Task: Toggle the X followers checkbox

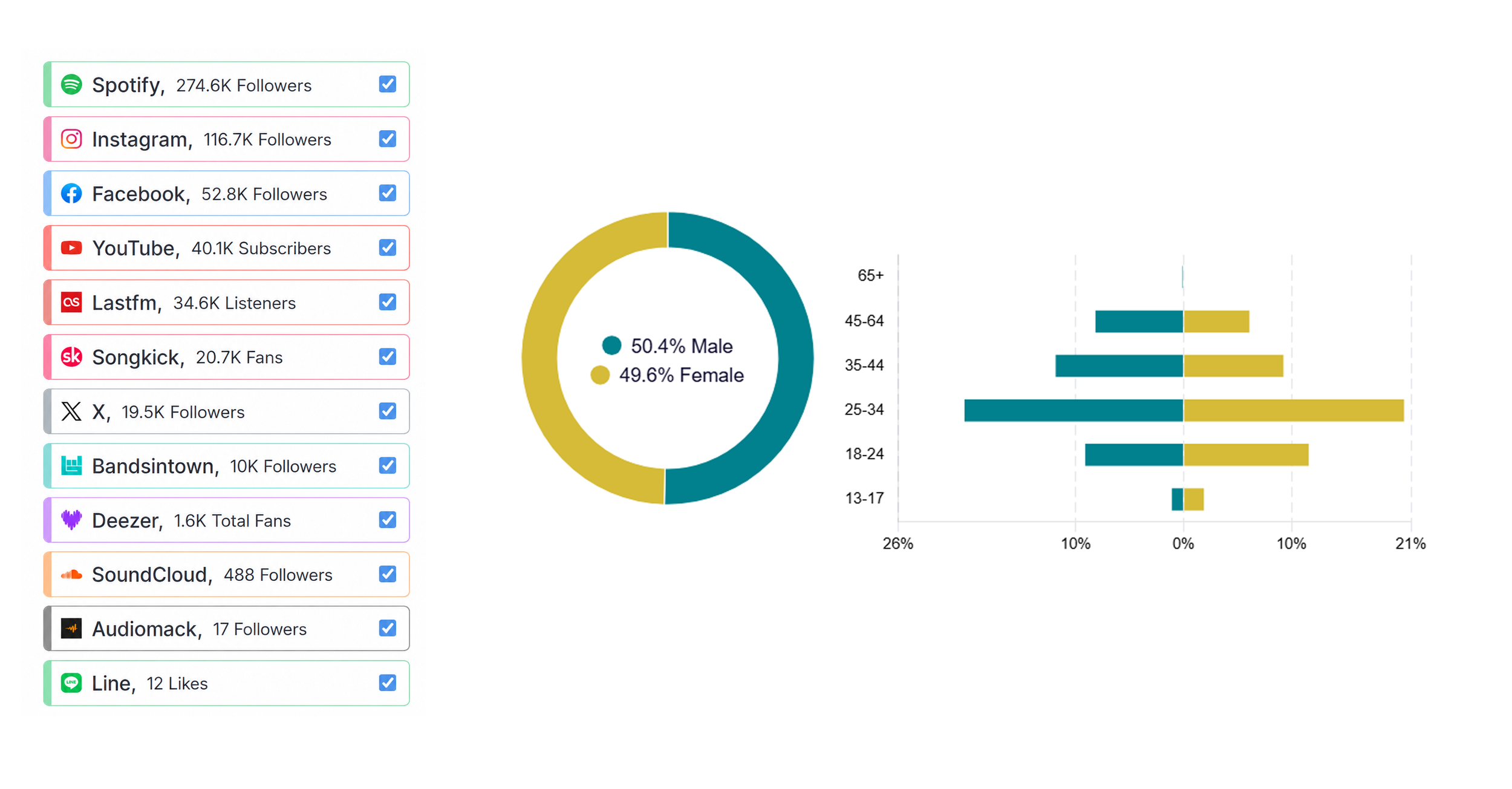Action: 388,411
